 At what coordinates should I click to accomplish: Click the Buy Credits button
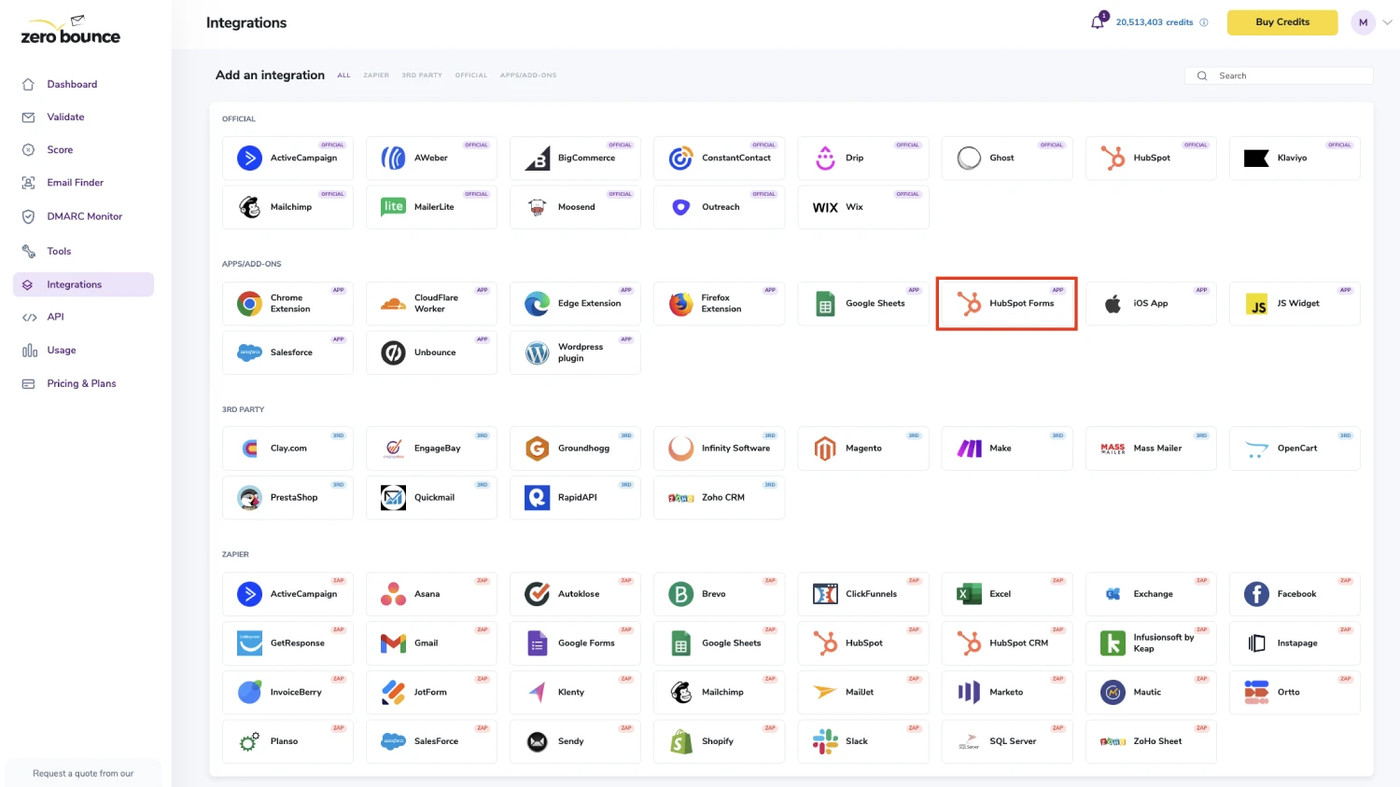(x=1281, y=21)
